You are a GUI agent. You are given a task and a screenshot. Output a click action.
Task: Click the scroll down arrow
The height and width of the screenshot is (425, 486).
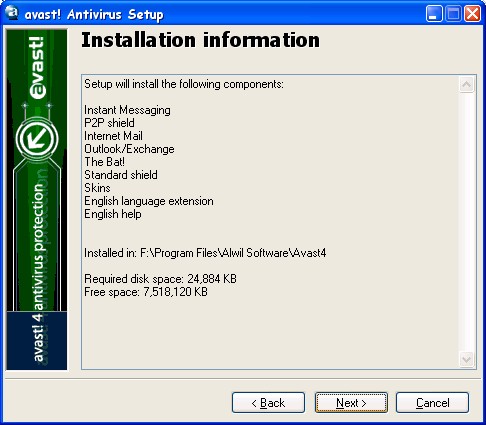click(466, 359)
